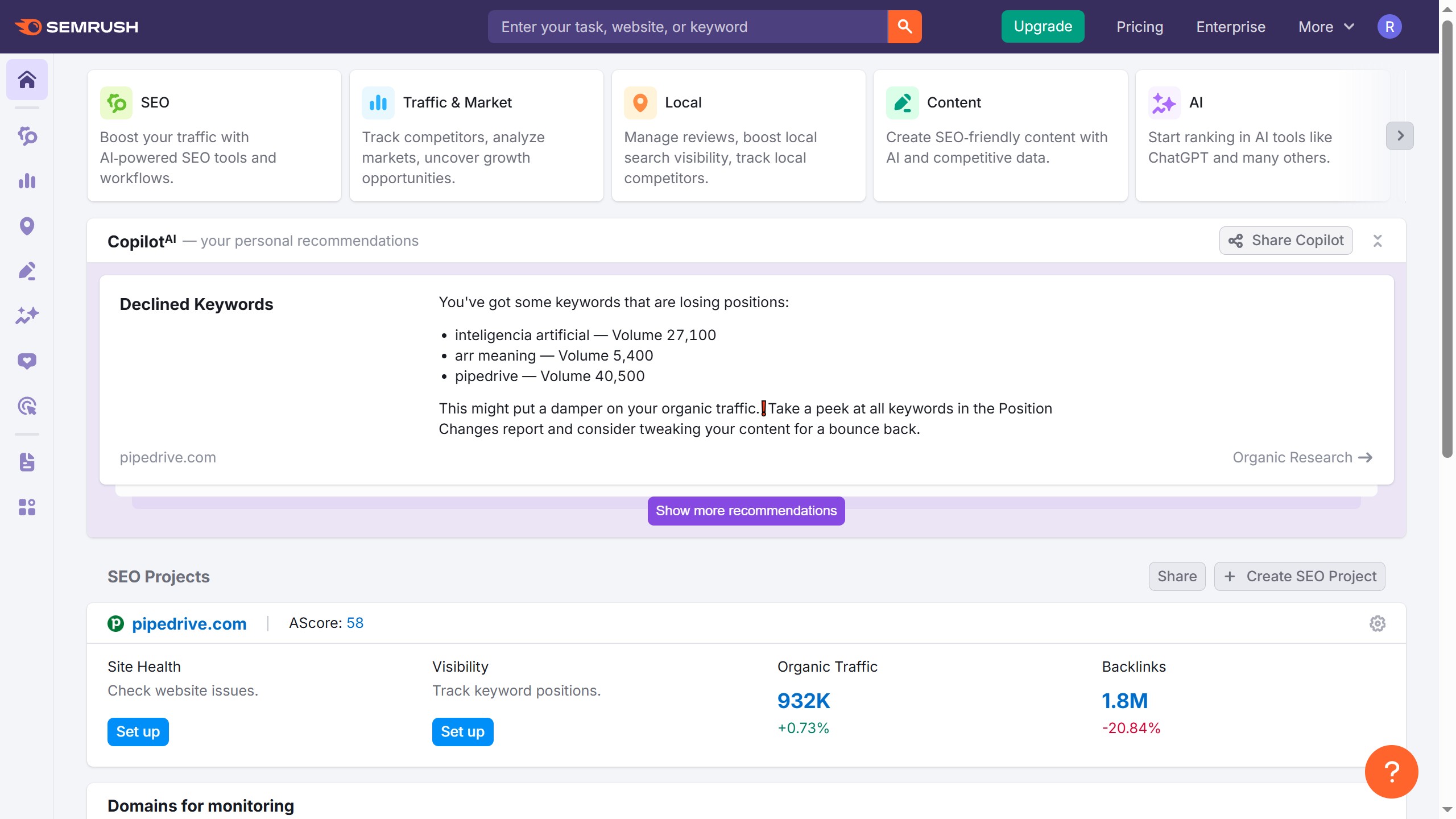This screenshot has width=1456, height=819.
Task: Click the Traffic & Market card icon
Action: coord(378,103)
